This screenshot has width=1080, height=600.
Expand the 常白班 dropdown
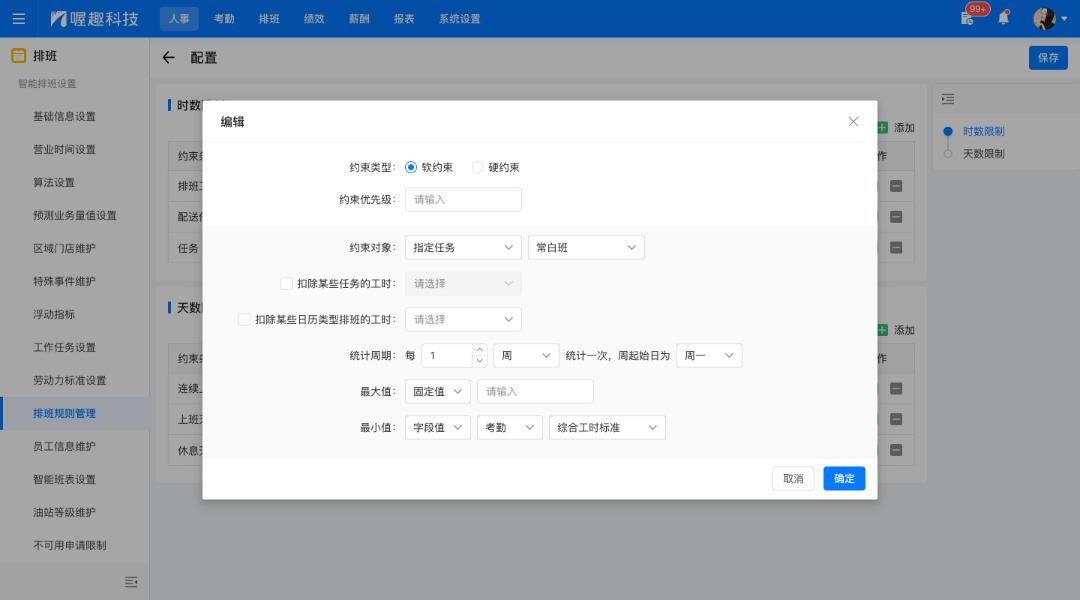pyautogui.click(x=586, y=247)
